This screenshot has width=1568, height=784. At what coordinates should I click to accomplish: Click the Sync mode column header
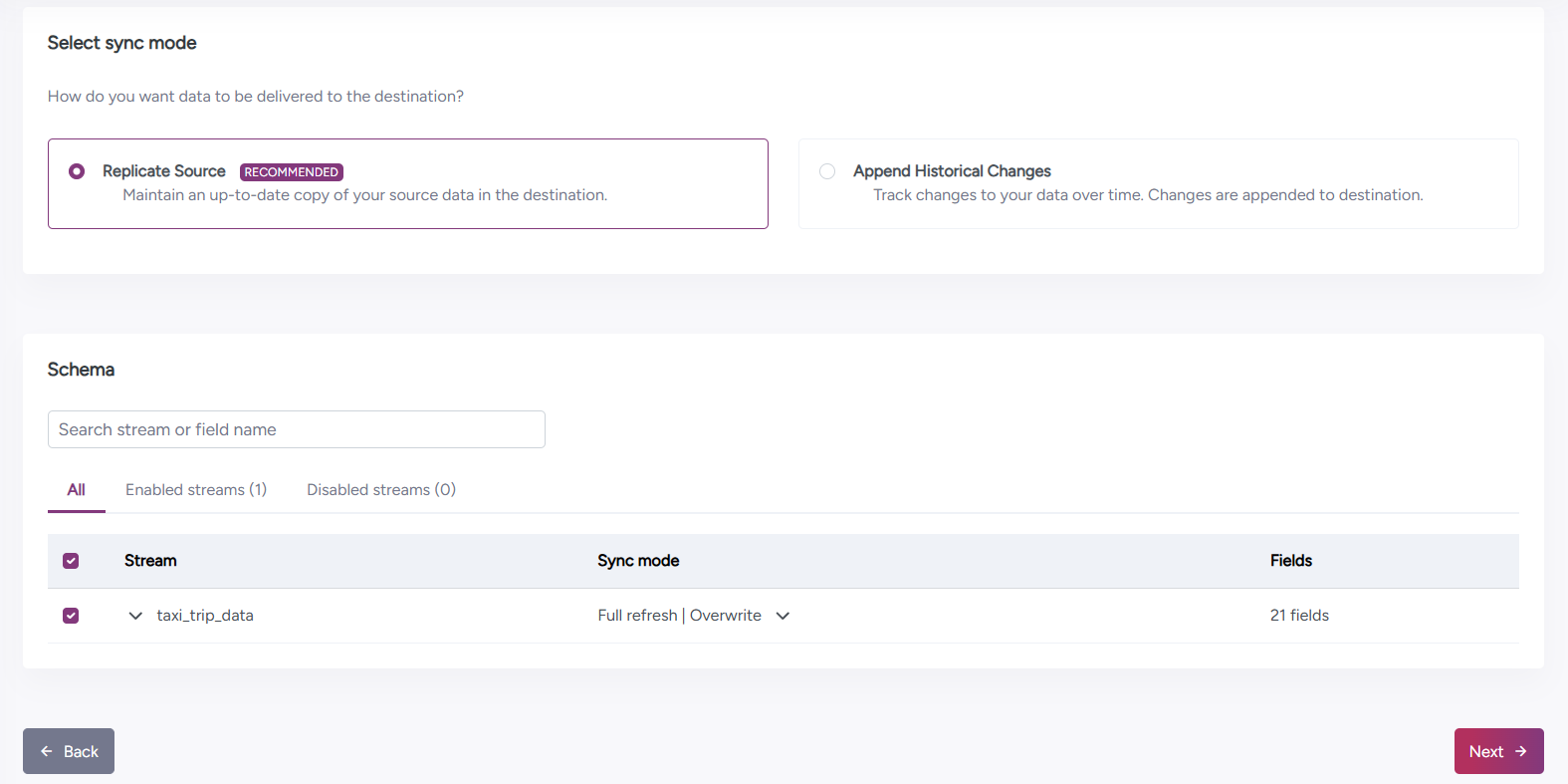pyautogui.click(x=638, y=561)
